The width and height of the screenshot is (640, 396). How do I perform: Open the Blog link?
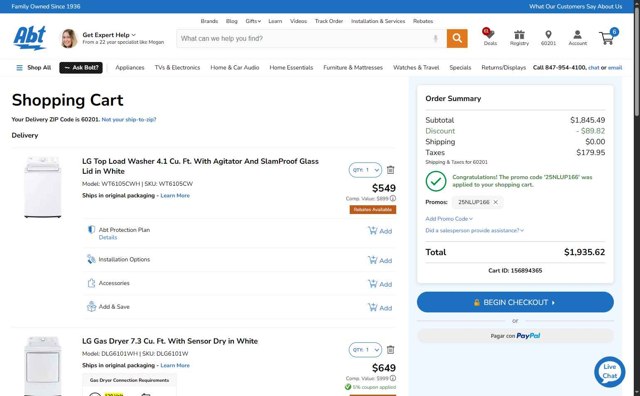(231, 21)
